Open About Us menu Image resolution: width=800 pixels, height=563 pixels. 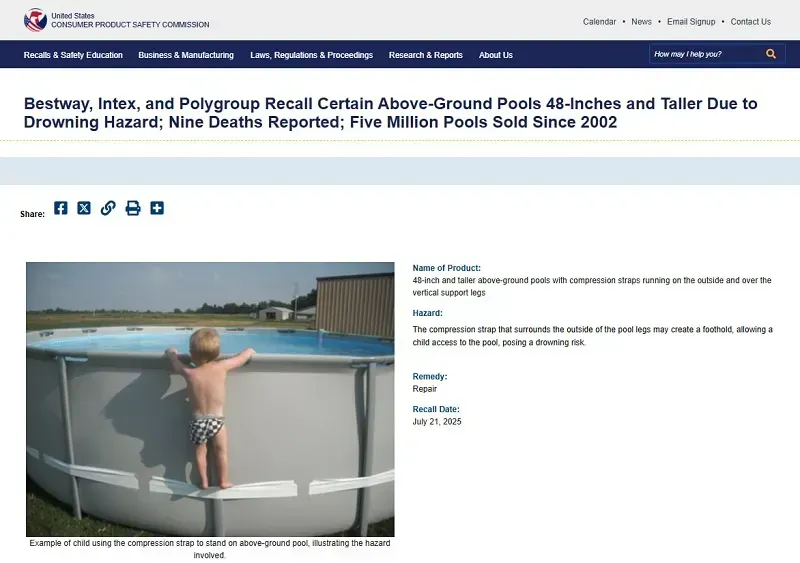pyautogui.click(x=496, y=55)
